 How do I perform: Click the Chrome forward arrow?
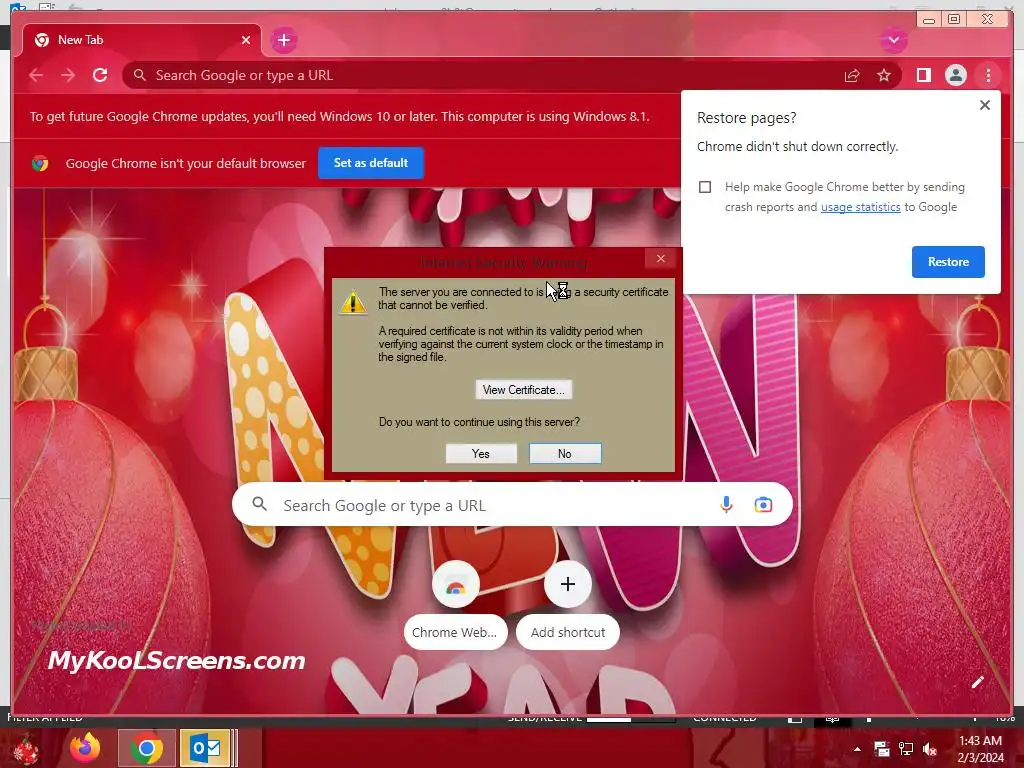tap(68, 75)
